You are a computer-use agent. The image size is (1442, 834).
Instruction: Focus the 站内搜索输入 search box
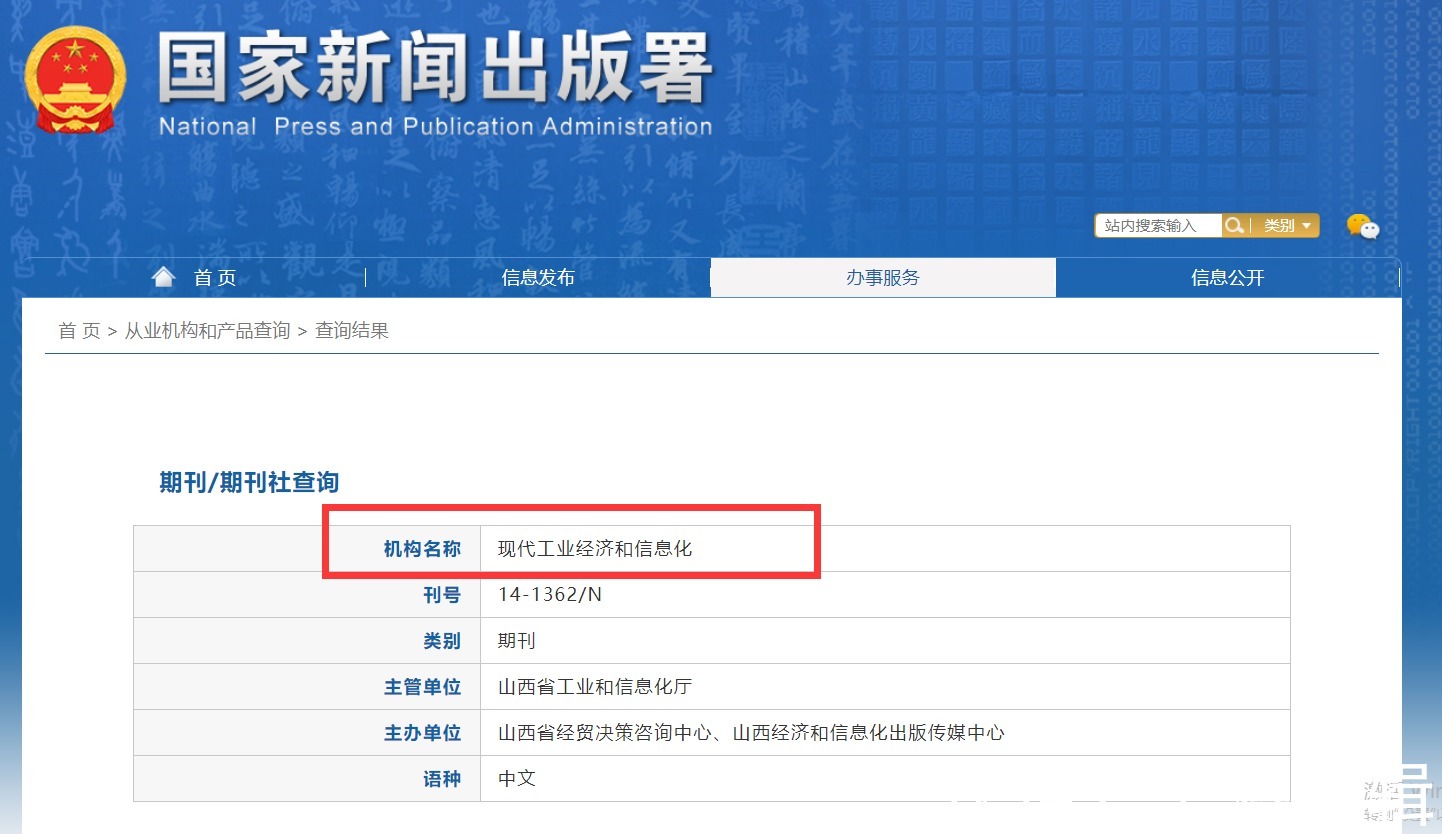pyautogui.click(x=1157, y=226)
